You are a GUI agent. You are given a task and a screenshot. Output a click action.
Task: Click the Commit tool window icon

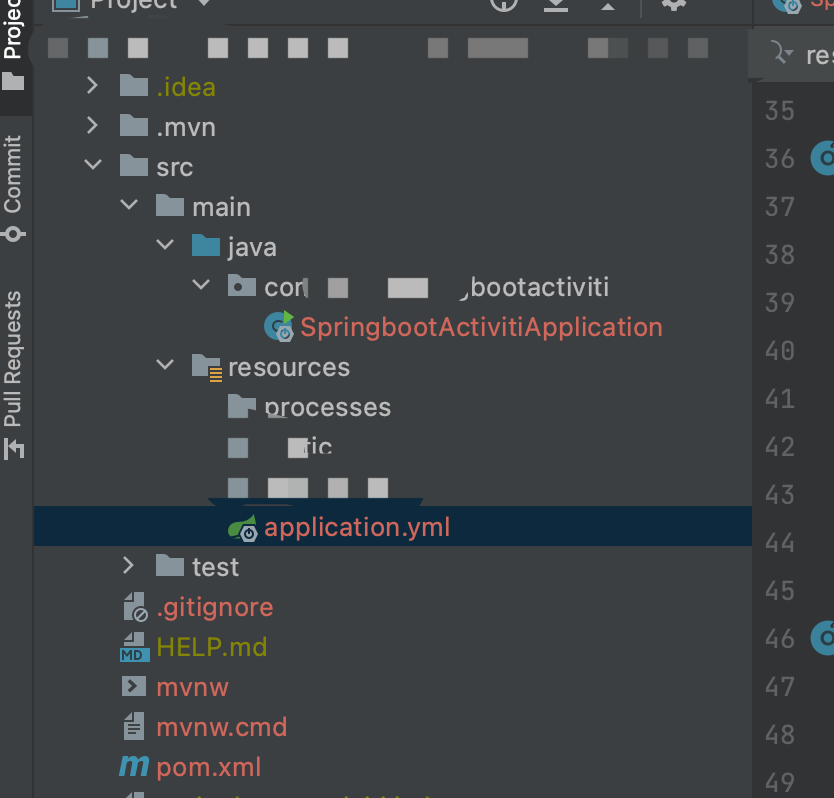click(13, 234)
